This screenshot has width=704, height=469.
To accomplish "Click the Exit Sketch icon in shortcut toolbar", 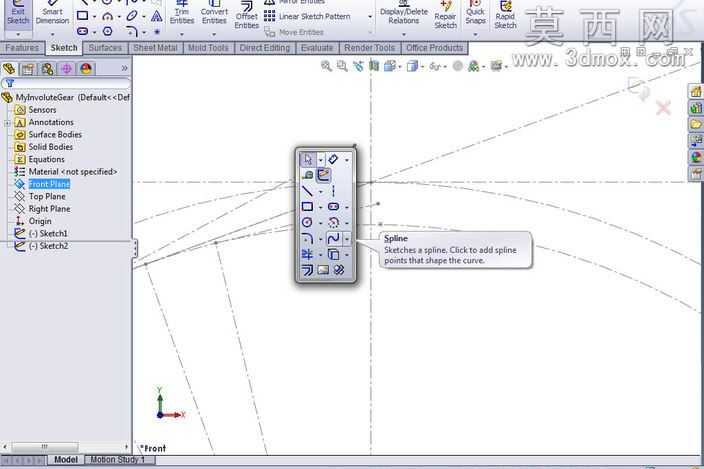I will (323, 175).
